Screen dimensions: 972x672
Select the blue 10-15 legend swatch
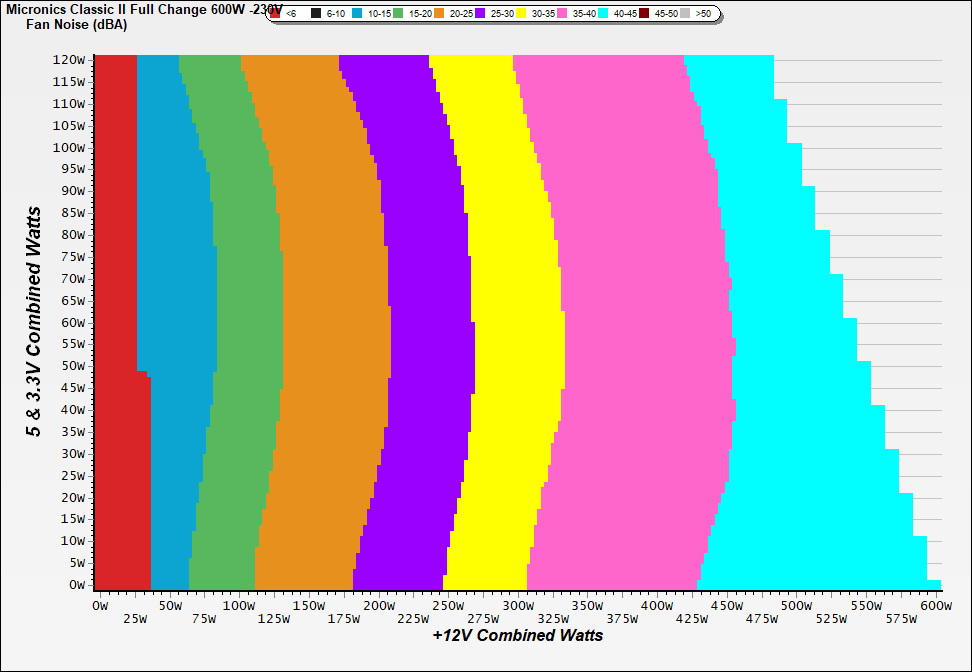point(357,14)
